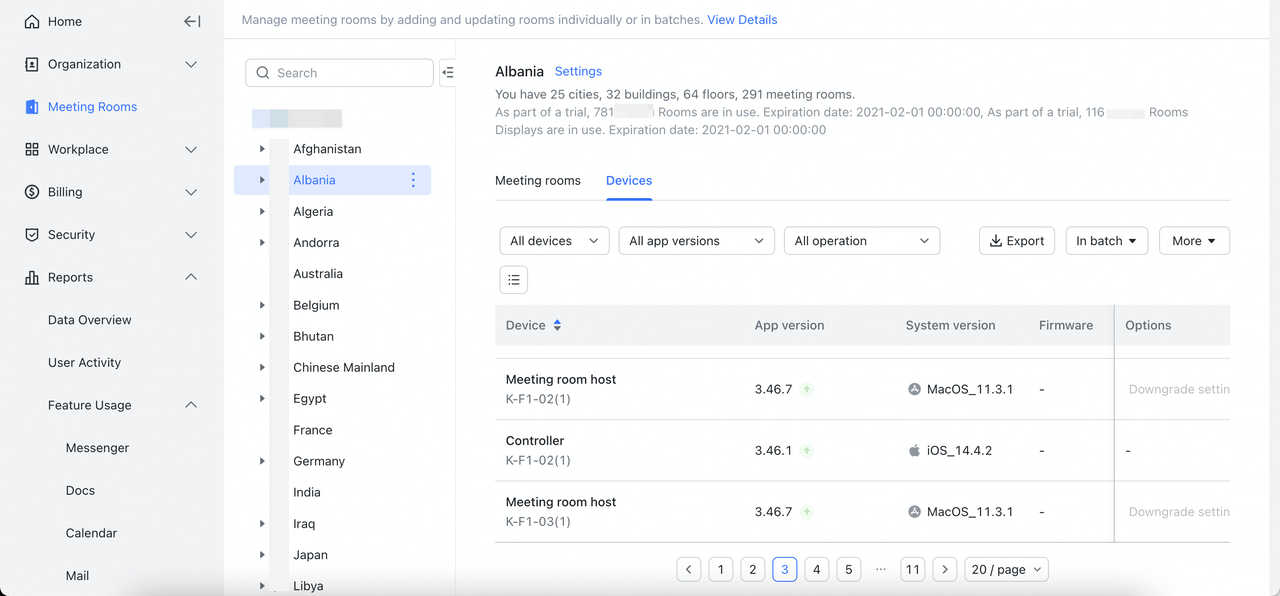Open the All devices filter dropdown
Viewport: 1280px width, 596px height.
[x=554, y=241]
